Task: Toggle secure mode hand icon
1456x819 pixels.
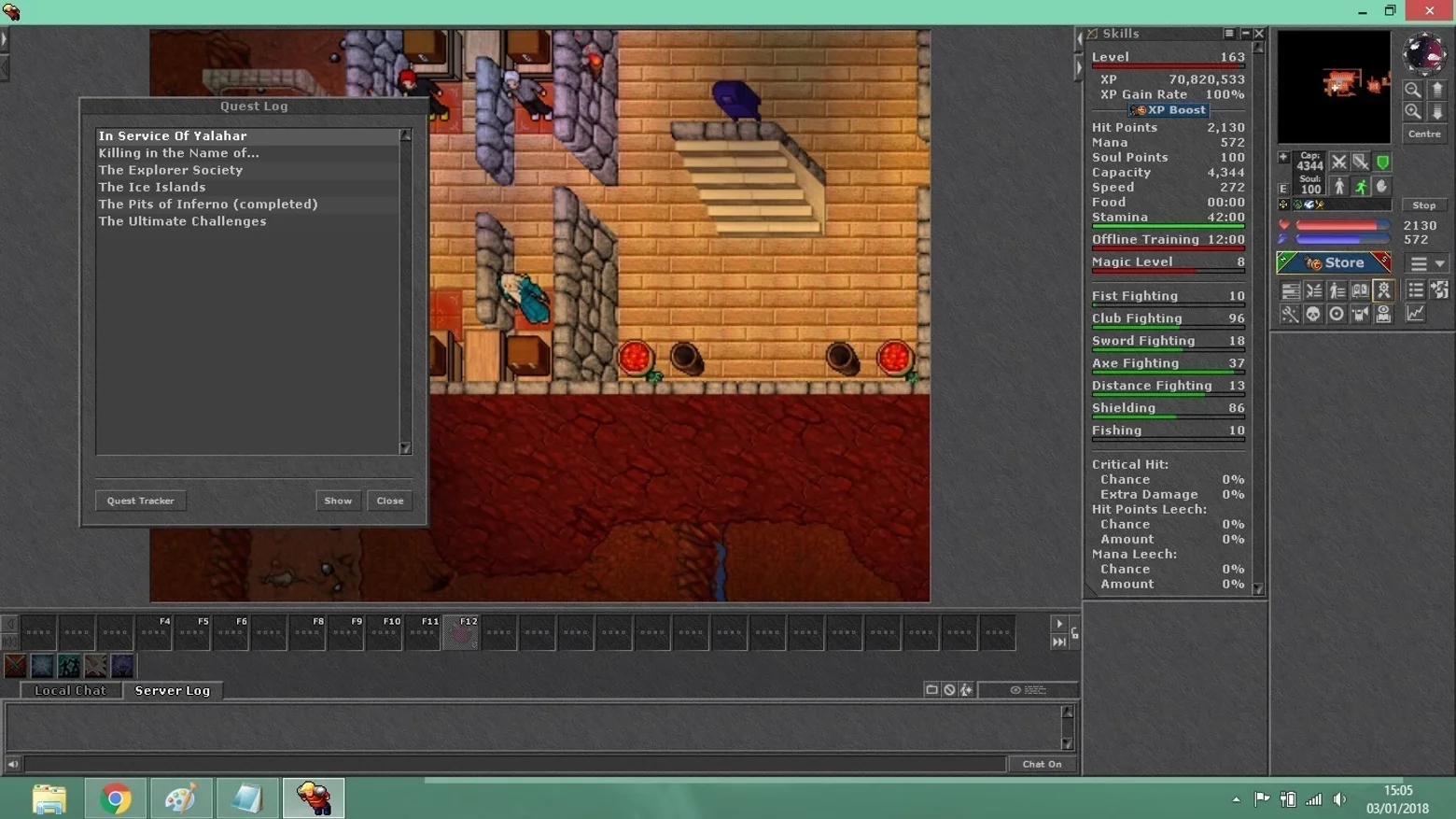Action: click(x=1382, y=187)
